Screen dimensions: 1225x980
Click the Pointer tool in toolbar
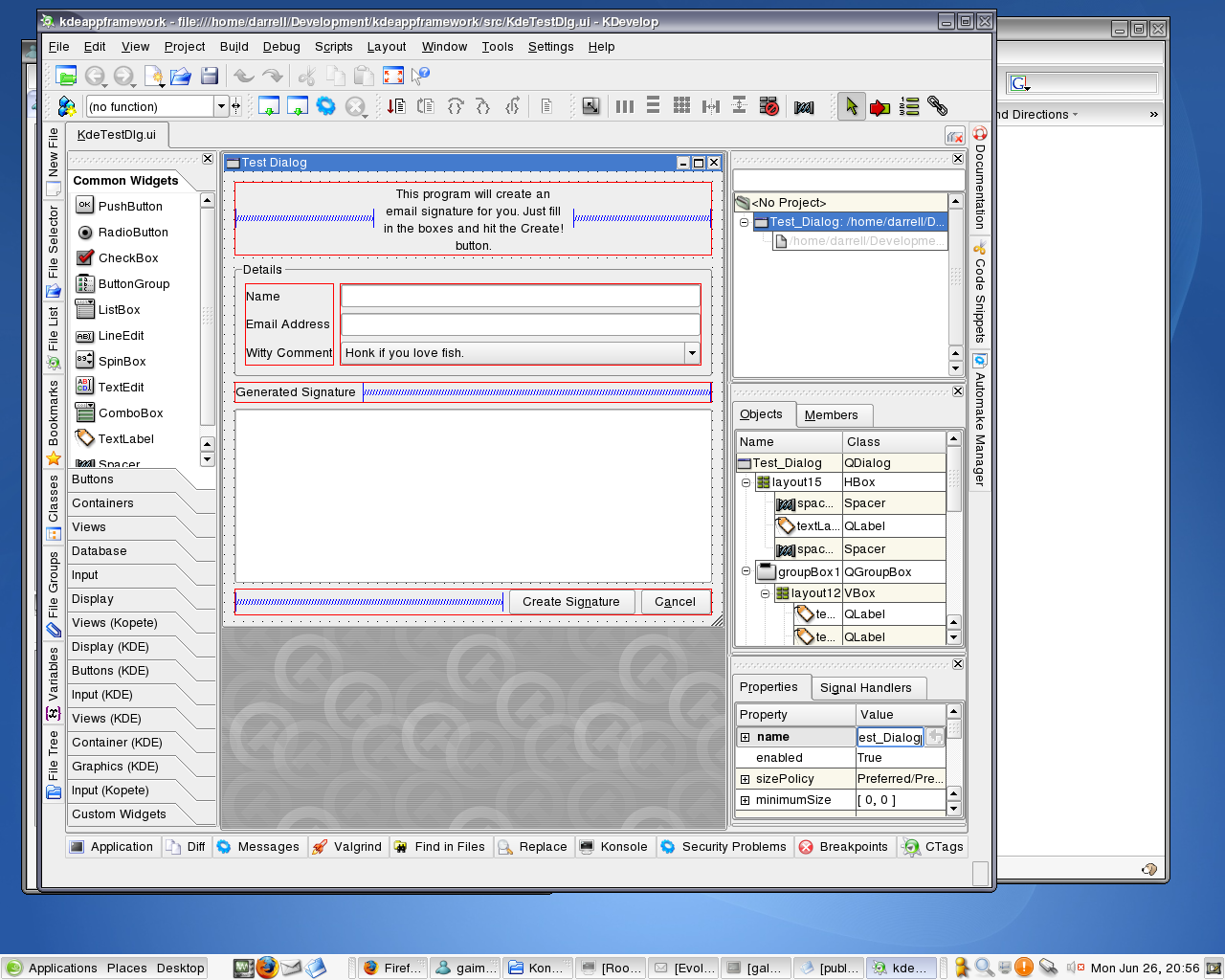851,106
